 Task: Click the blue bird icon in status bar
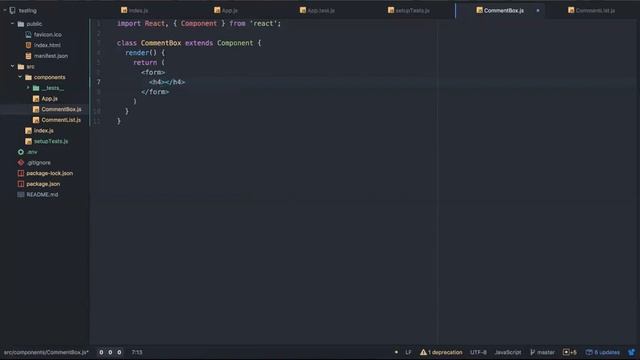pyautogui.click(x=631, y=352)
